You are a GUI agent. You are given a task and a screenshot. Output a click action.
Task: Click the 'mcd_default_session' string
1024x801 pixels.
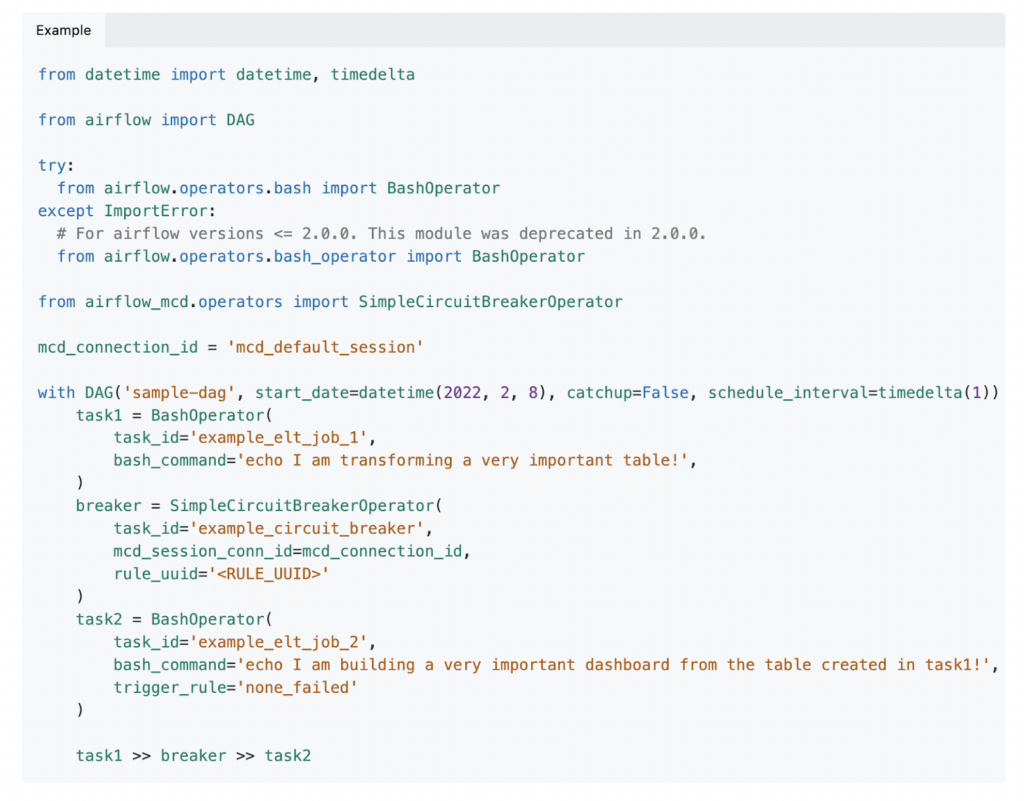[325, 347]
